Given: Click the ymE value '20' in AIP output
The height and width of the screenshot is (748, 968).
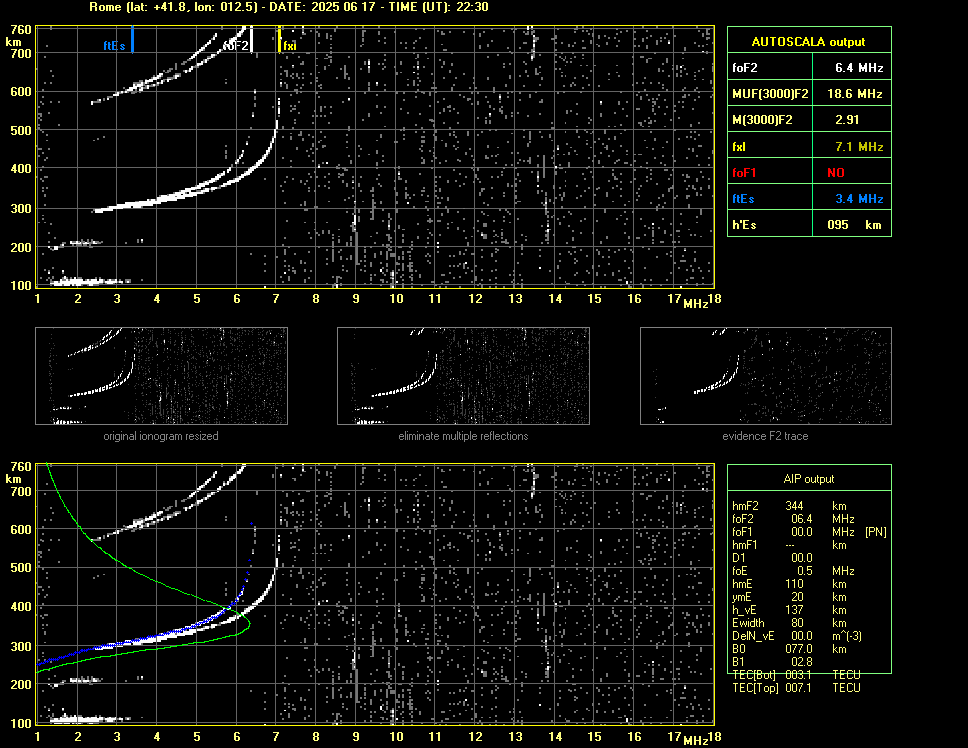Looking at the screenshot, I should click(x=798, y=597).
